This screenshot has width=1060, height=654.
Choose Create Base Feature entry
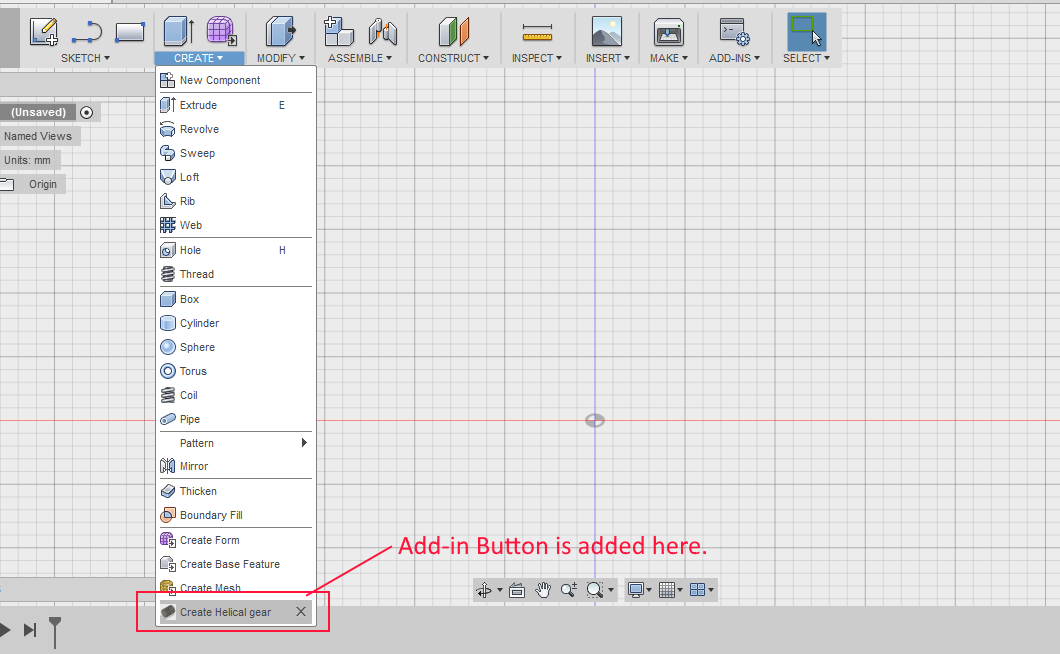click(236, 565)
